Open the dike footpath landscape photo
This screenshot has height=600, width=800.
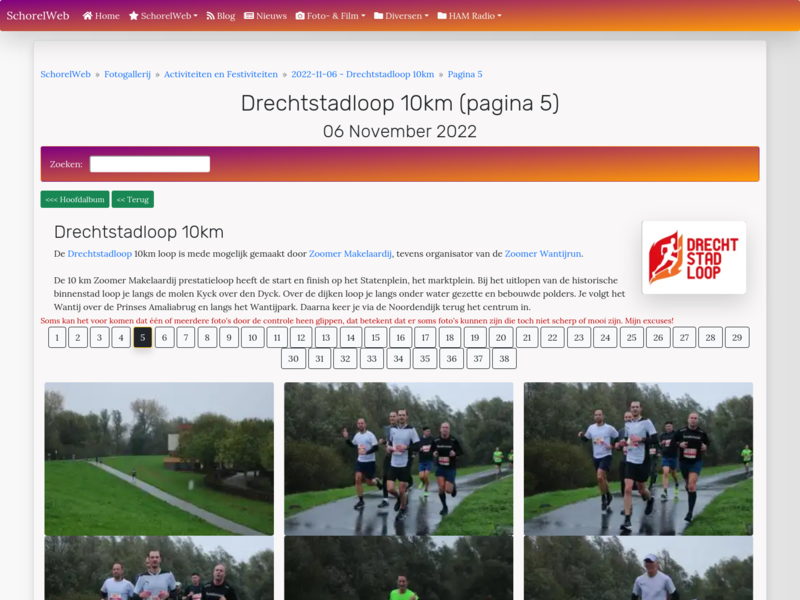(x=159, y=459)
